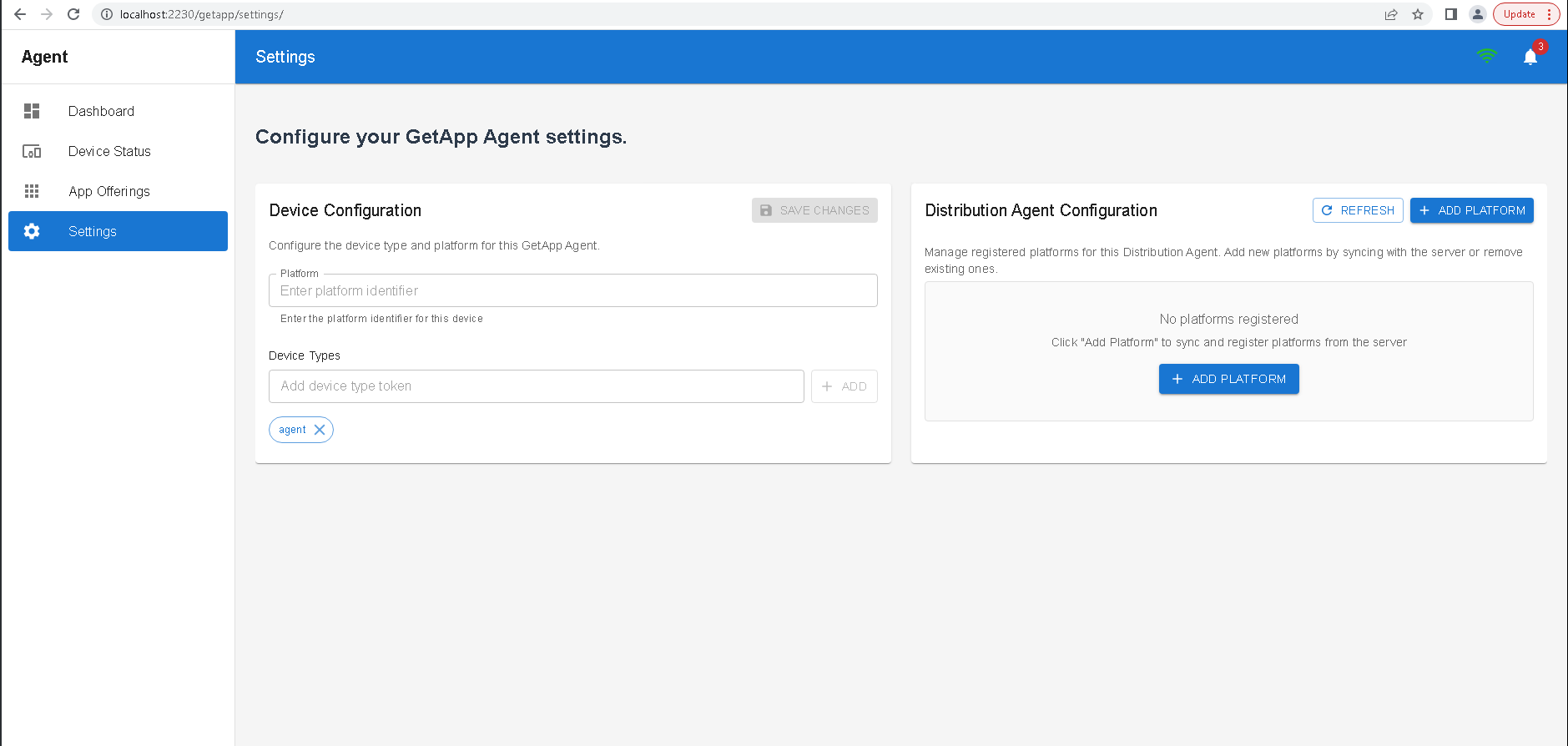Click the App Offerings apps icon
Viewport: 1568px width, 746px height.
(32, 191)
